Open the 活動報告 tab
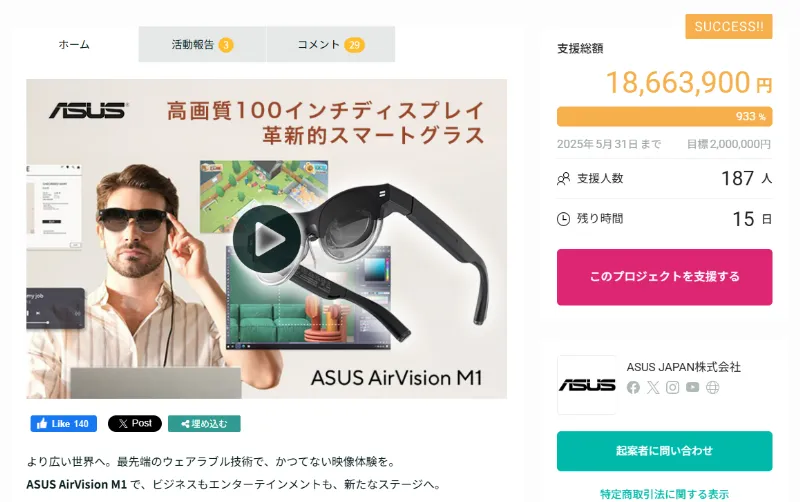 (203, 44)
